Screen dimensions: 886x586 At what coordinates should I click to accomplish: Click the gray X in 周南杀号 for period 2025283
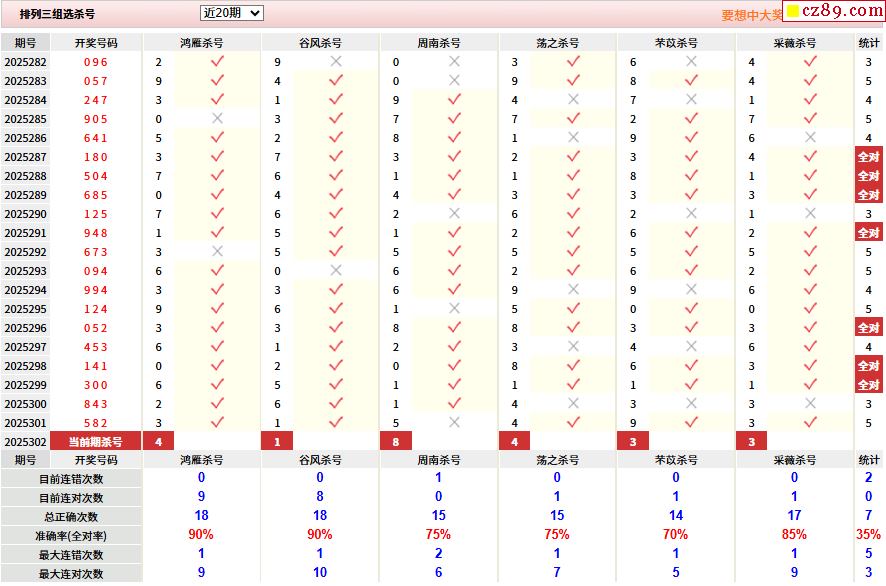(454, 81)
